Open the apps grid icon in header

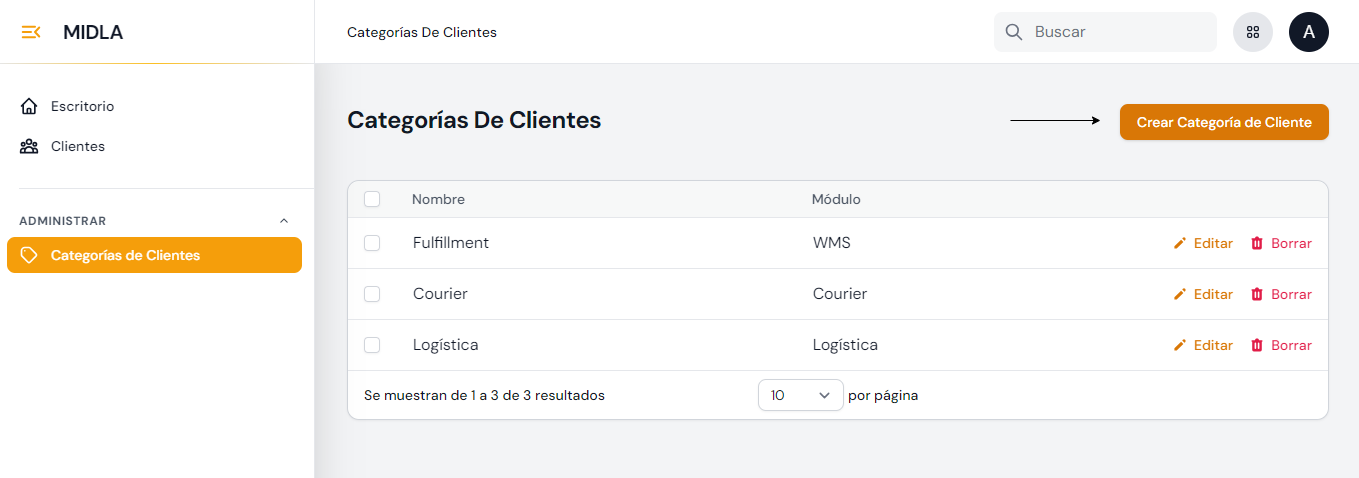[x=1252, y=32]
